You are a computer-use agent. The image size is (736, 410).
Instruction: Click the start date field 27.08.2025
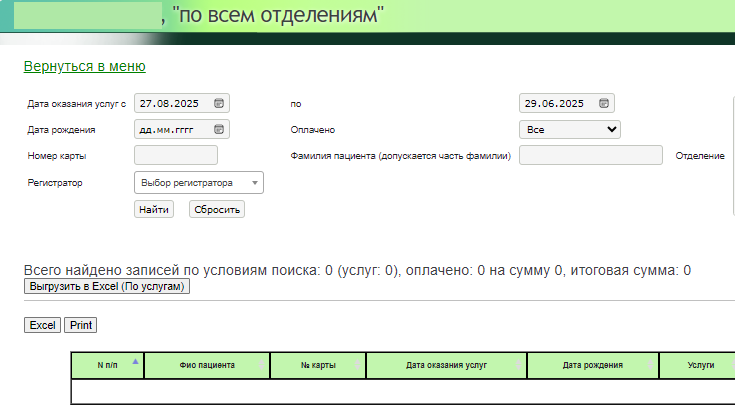pos(170,103)
